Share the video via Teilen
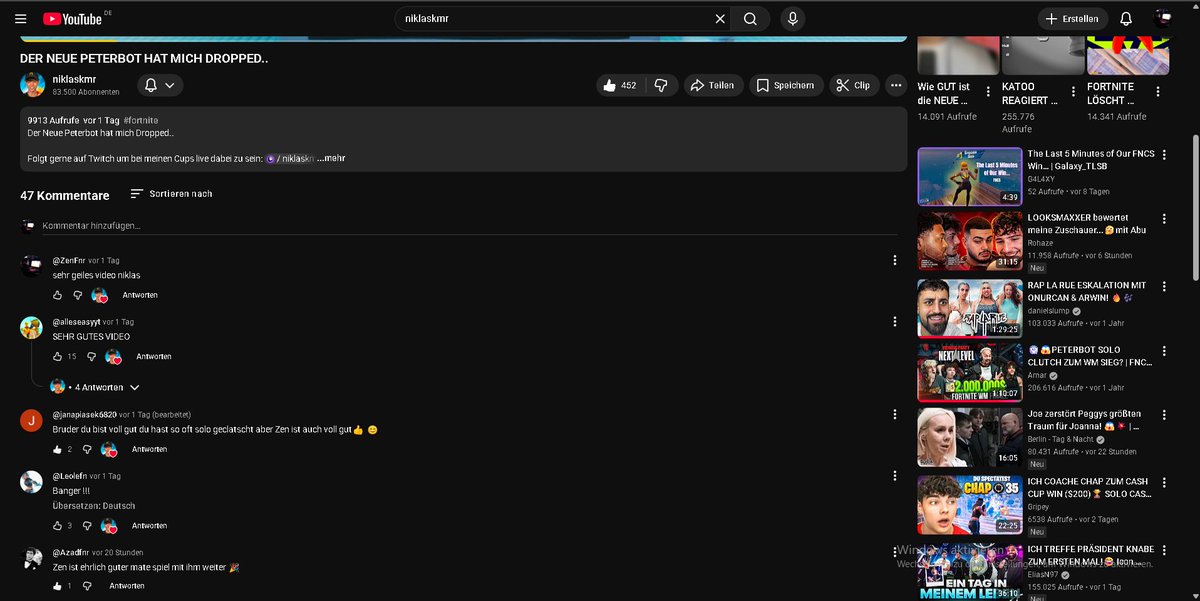Image resolution: width=1200 pixels, height=601 pixels. (712, 86)
